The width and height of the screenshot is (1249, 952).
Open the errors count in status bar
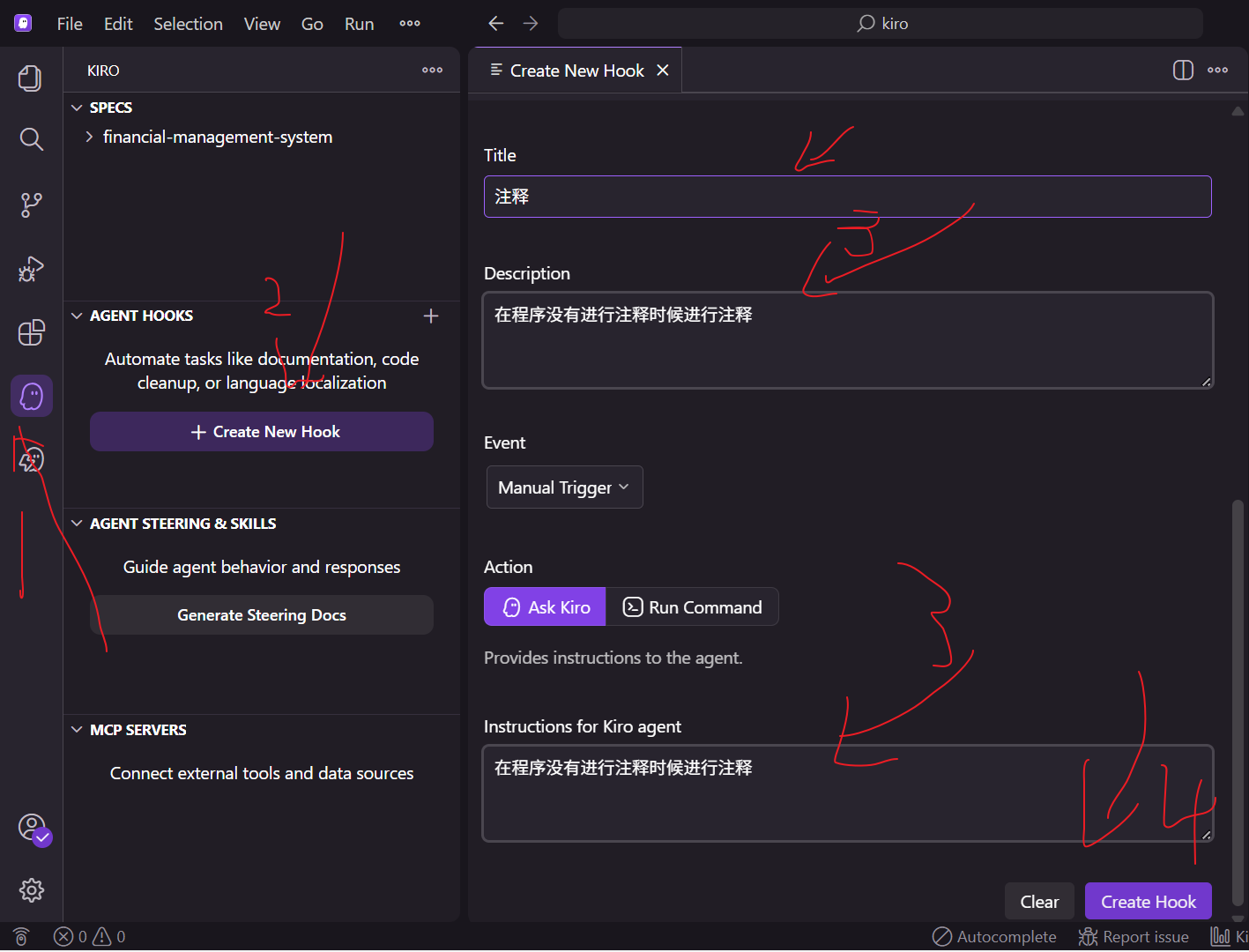[71, 937]
